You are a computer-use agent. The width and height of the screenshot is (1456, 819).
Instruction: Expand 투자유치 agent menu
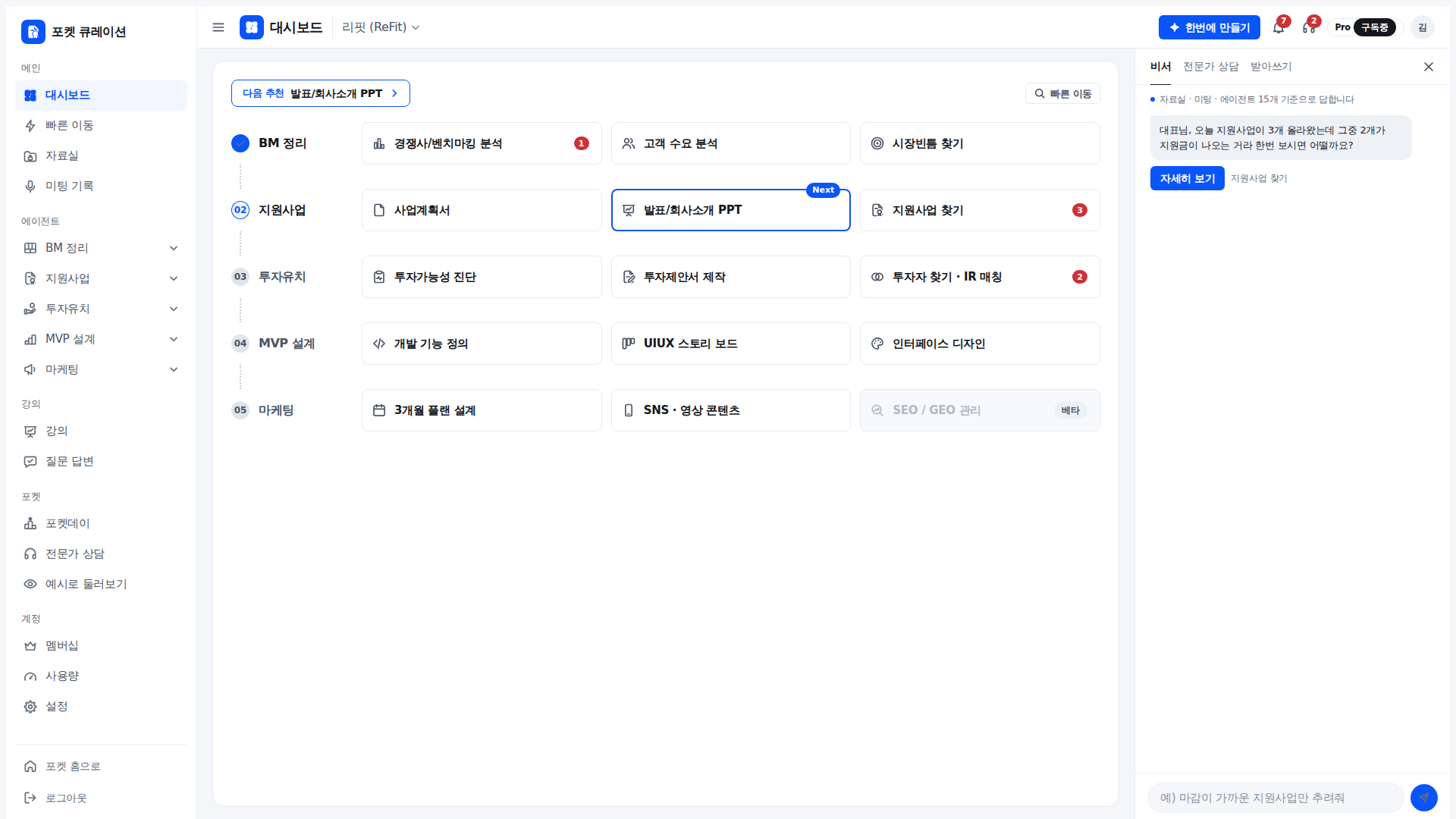click(x=101, y=309)
